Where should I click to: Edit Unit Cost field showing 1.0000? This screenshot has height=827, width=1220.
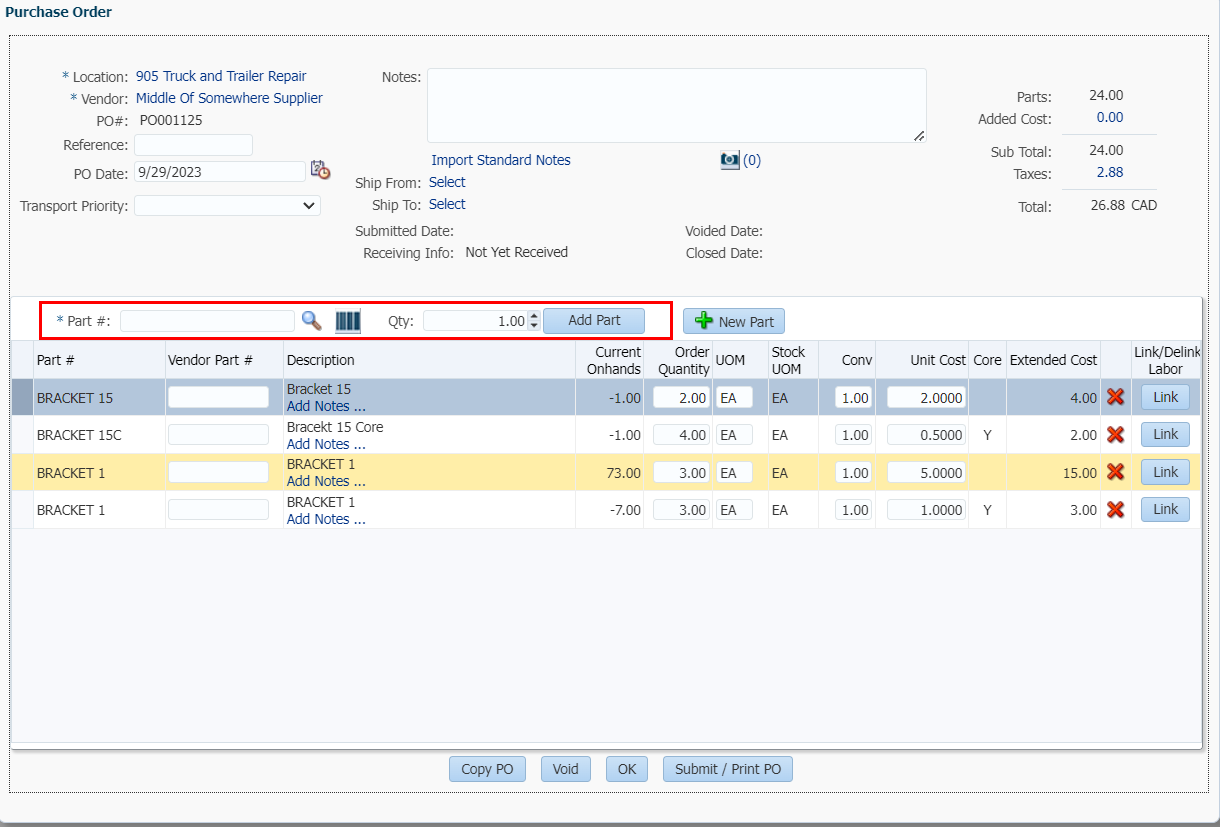coord(926,510)
